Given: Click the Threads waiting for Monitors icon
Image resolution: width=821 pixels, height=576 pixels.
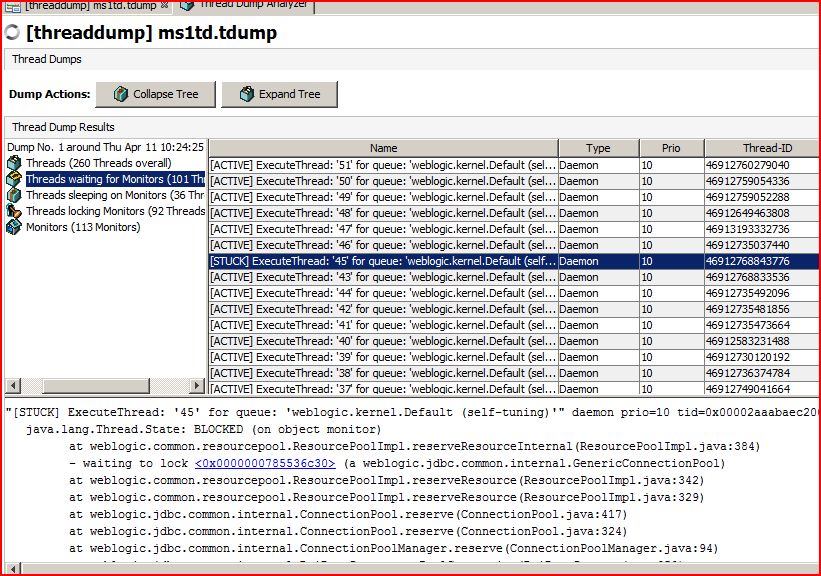Looking at the screenshot, I should [x=12, y=179].
